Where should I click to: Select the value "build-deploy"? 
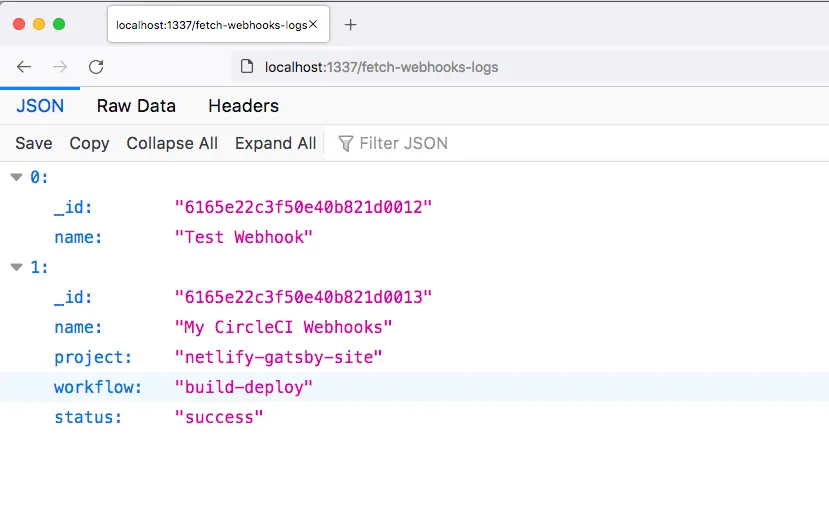click(x=244, y=388)
